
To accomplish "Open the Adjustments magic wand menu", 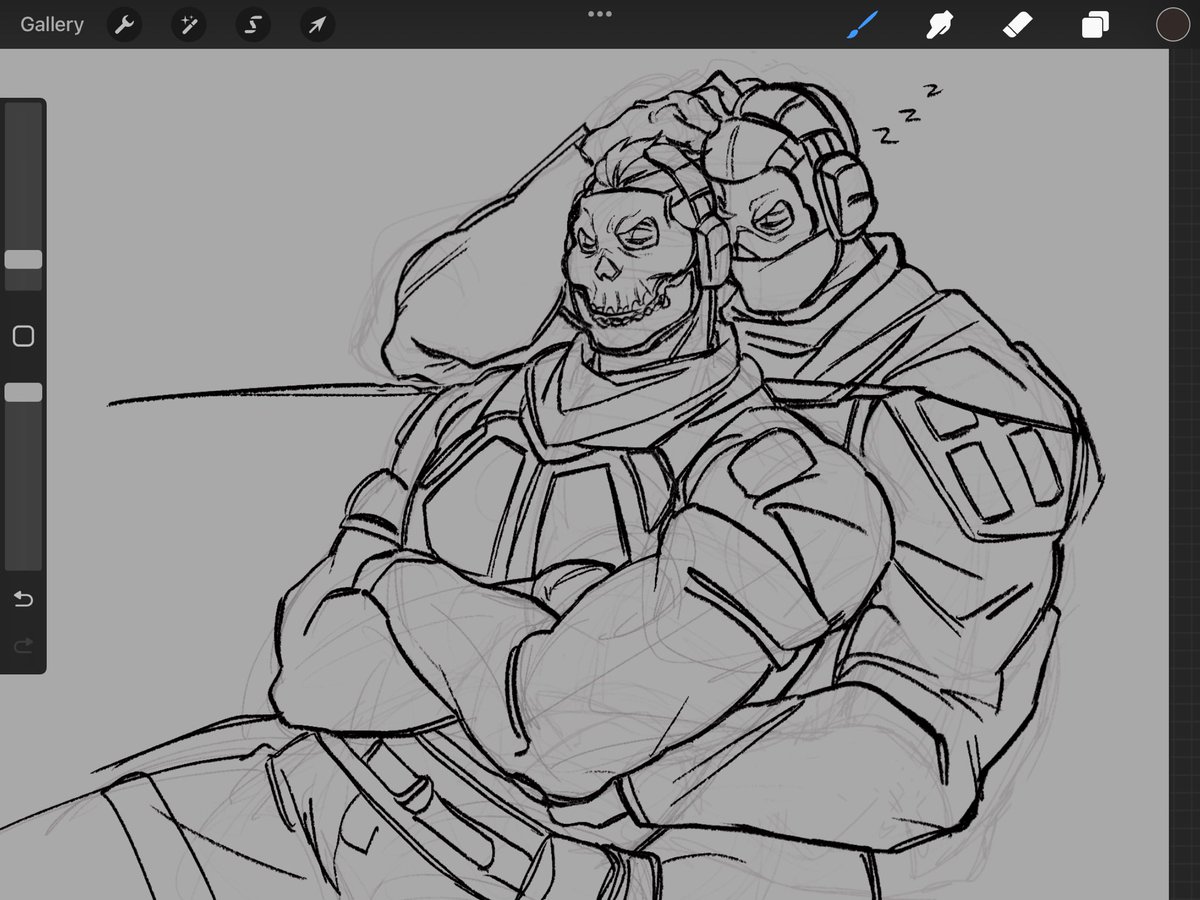I will (x=188, y=25).
